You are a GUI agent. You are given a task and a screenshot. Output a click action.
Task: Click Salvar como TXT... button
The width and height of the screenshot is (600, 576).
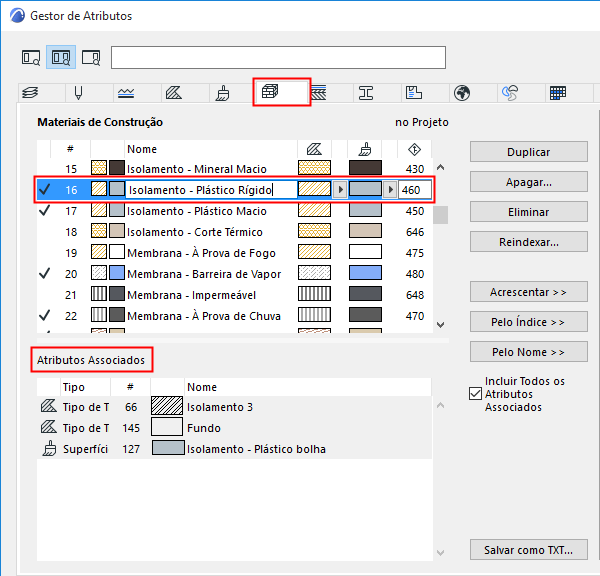(528, 550)
